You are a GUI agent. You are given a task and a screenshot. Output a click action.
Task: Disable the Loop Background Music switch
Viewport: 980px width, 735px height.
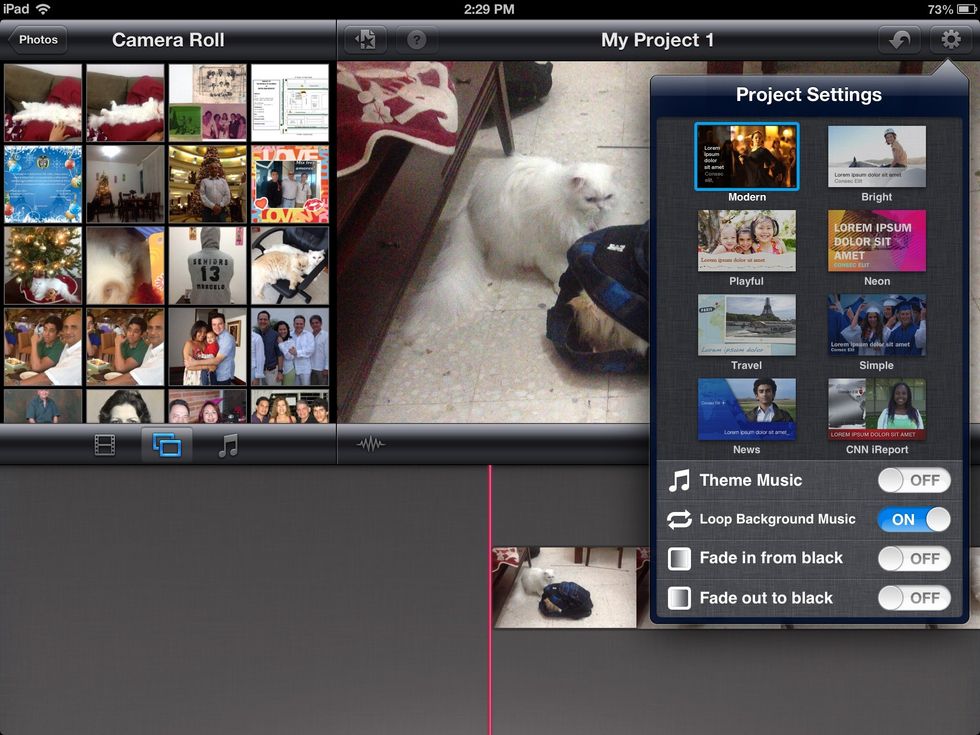[914, 519]
